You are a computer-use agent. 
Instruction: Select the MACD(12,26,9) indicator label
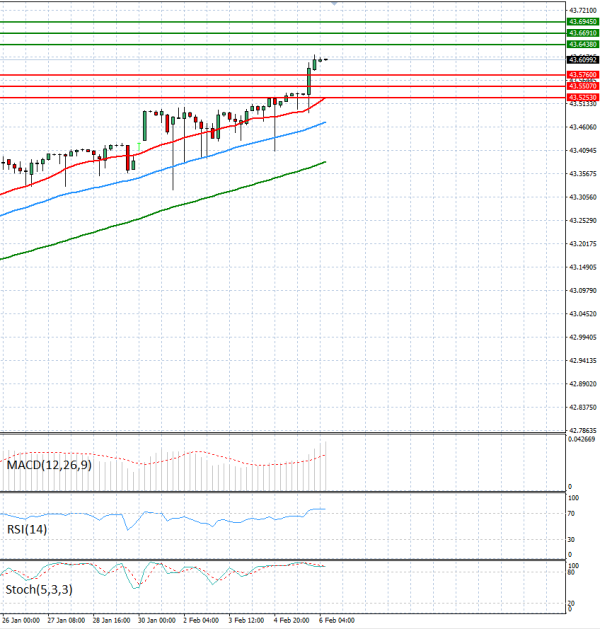(x=48, y=465)
